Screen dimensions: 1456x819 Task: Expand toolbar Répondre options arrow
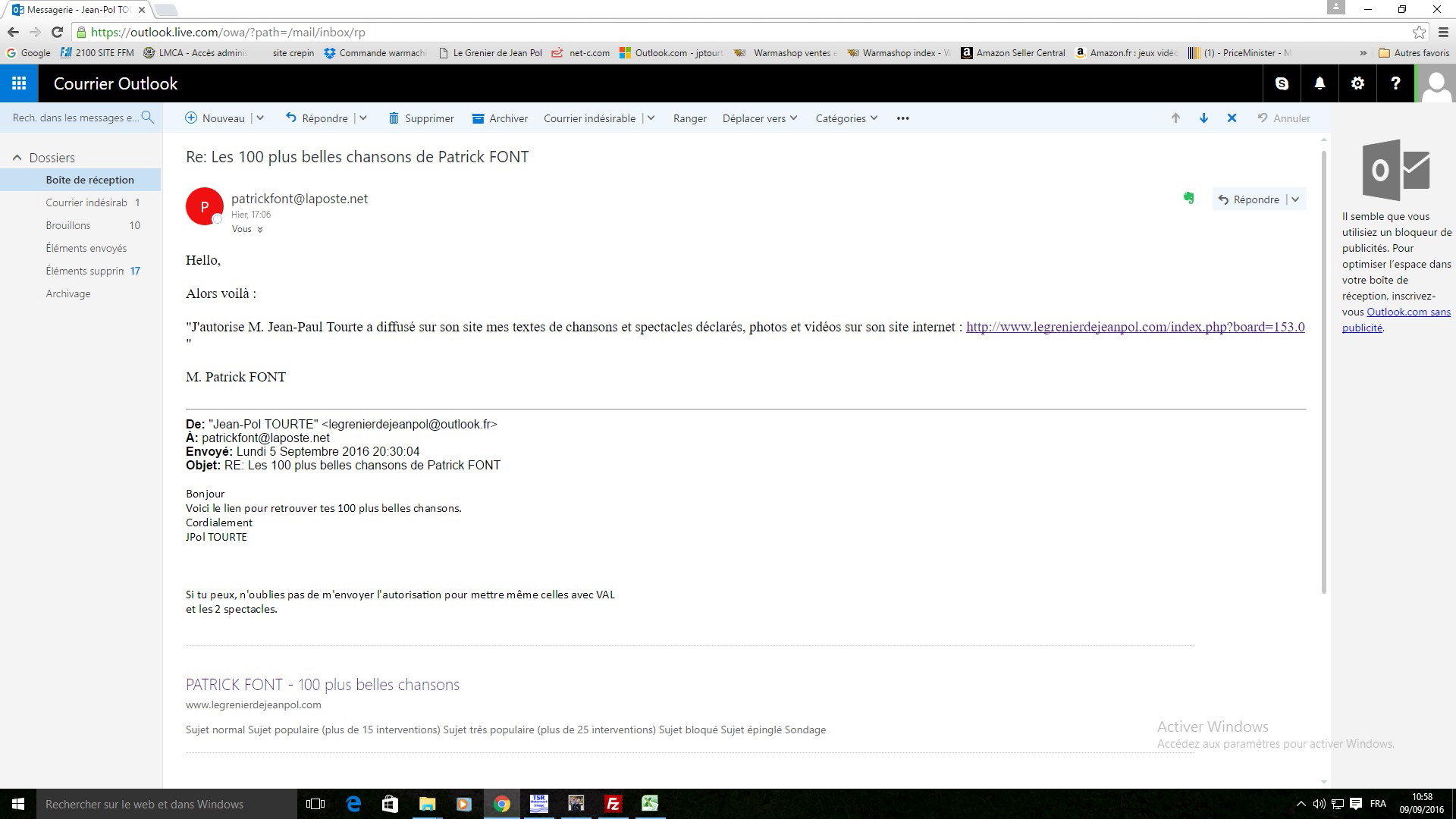point(362,118)
